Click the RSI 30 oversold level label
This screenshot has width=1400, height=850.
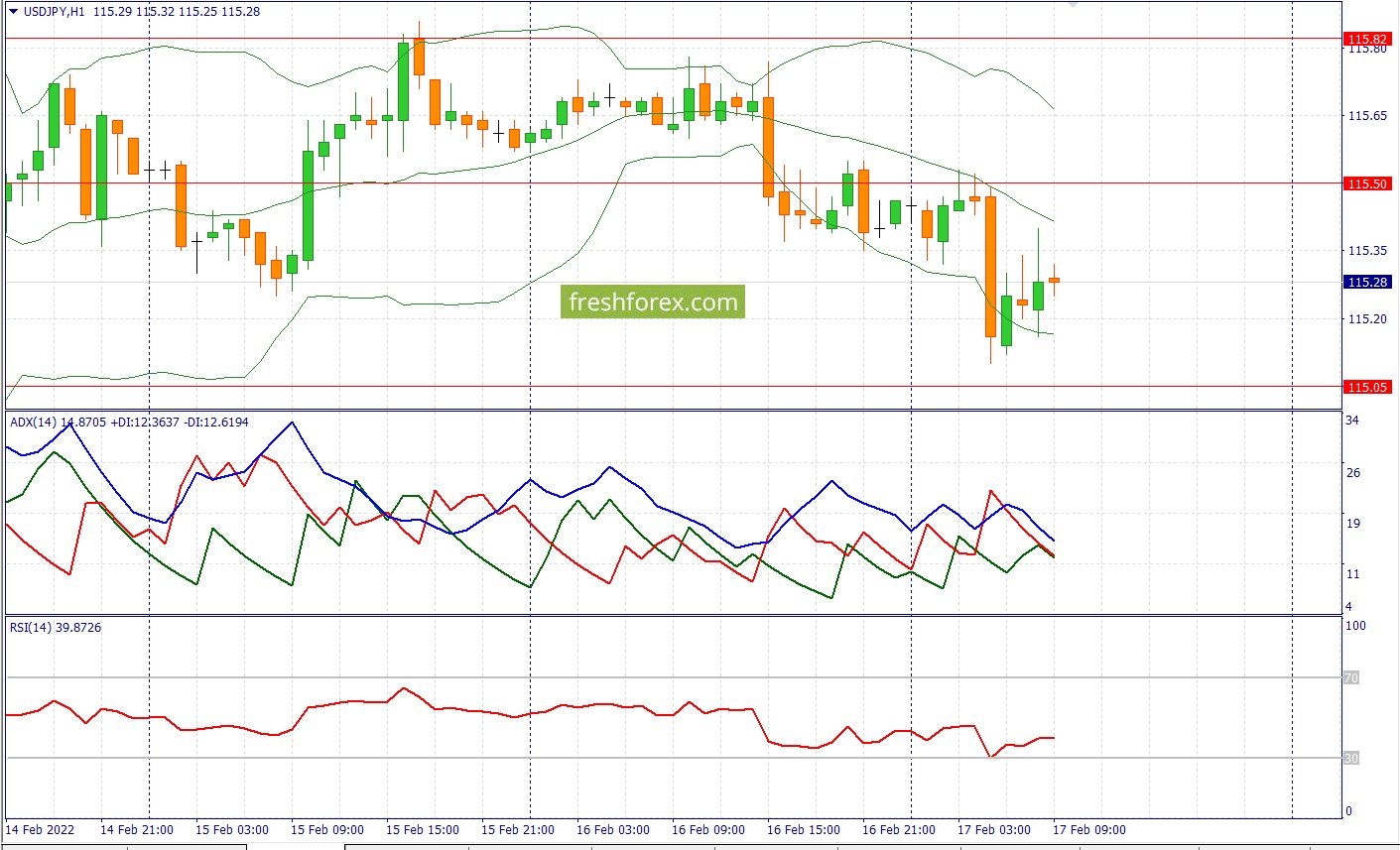pyautogui.click(x=1351, y=759)
